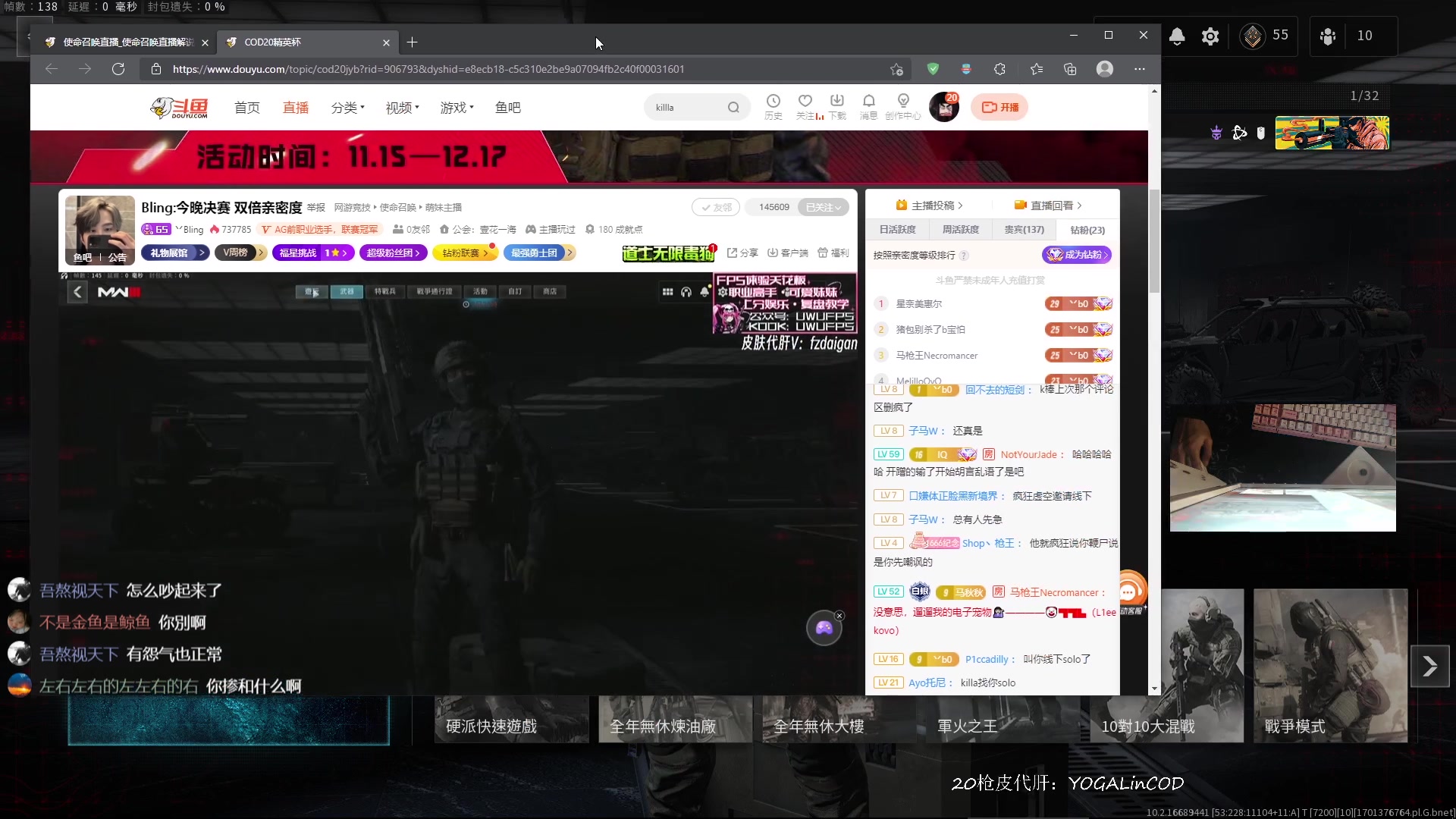Viewport: 1456px width, 819px height.
Task: Expand the 福星挑战 challenge entry
Action: coord(313,253)
